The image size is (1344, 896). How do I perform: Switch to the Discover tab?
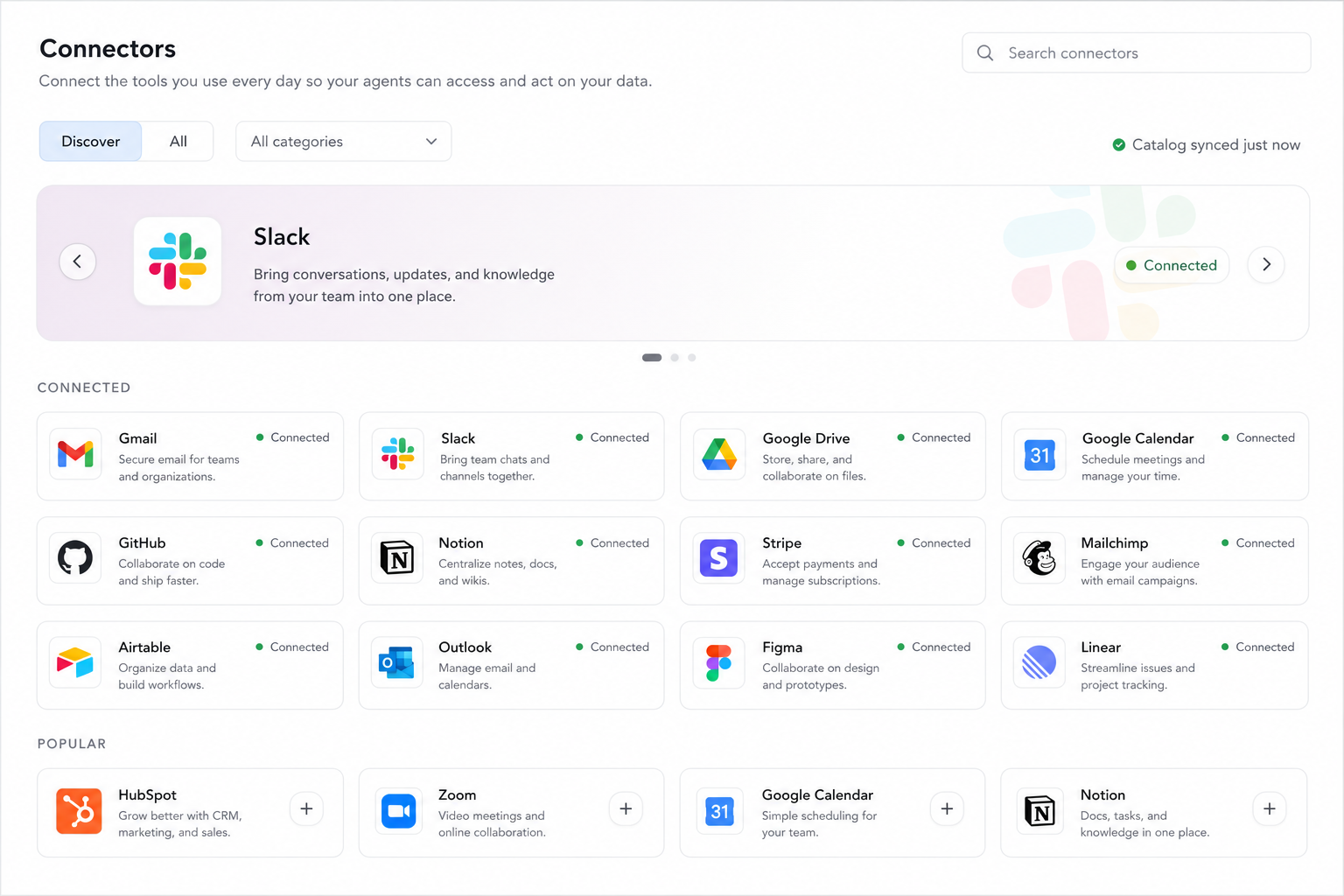91,141
